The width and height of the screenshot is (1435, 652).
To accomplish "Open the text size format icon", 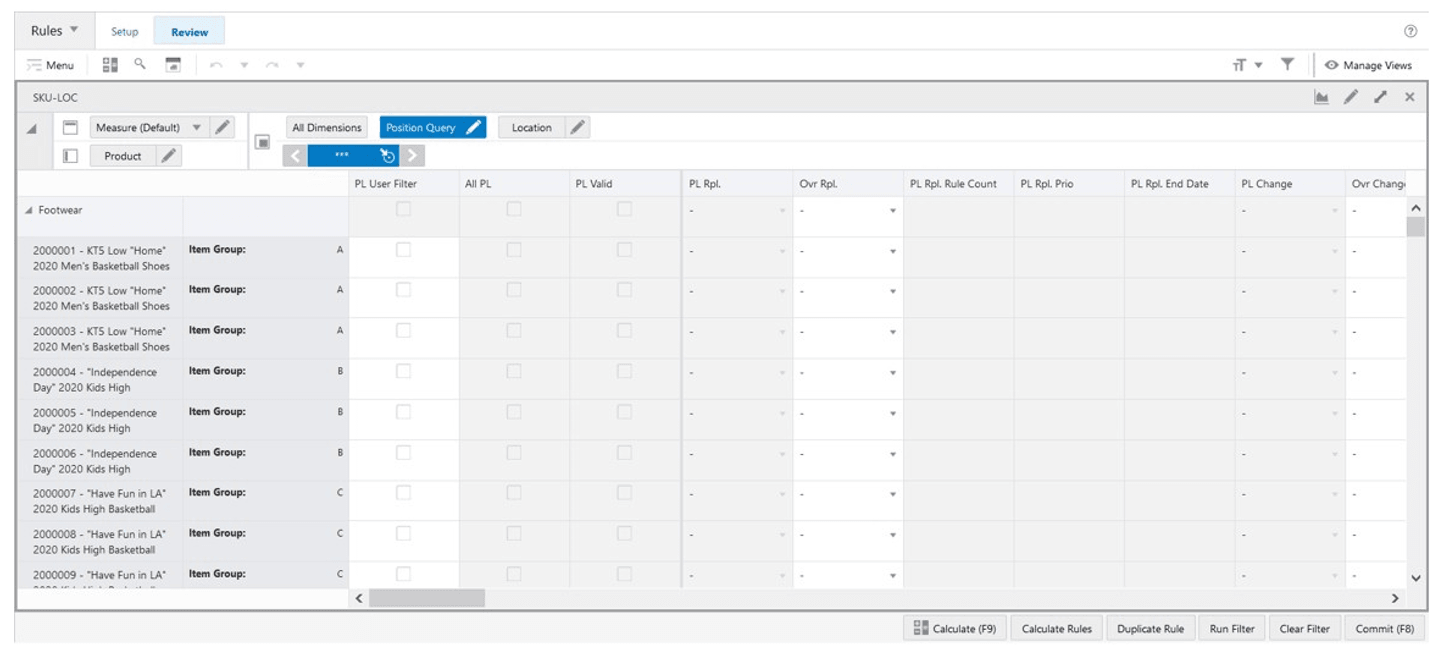I will click(1240, 65).
